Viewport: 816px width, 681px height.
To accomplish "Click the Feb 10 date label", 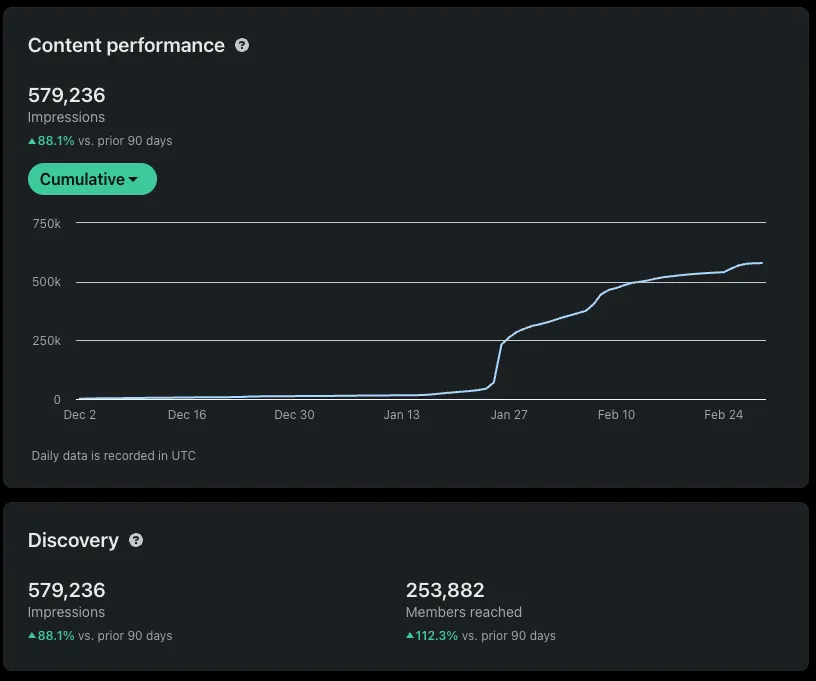I will pyautogui.click(x=616, y=415).
